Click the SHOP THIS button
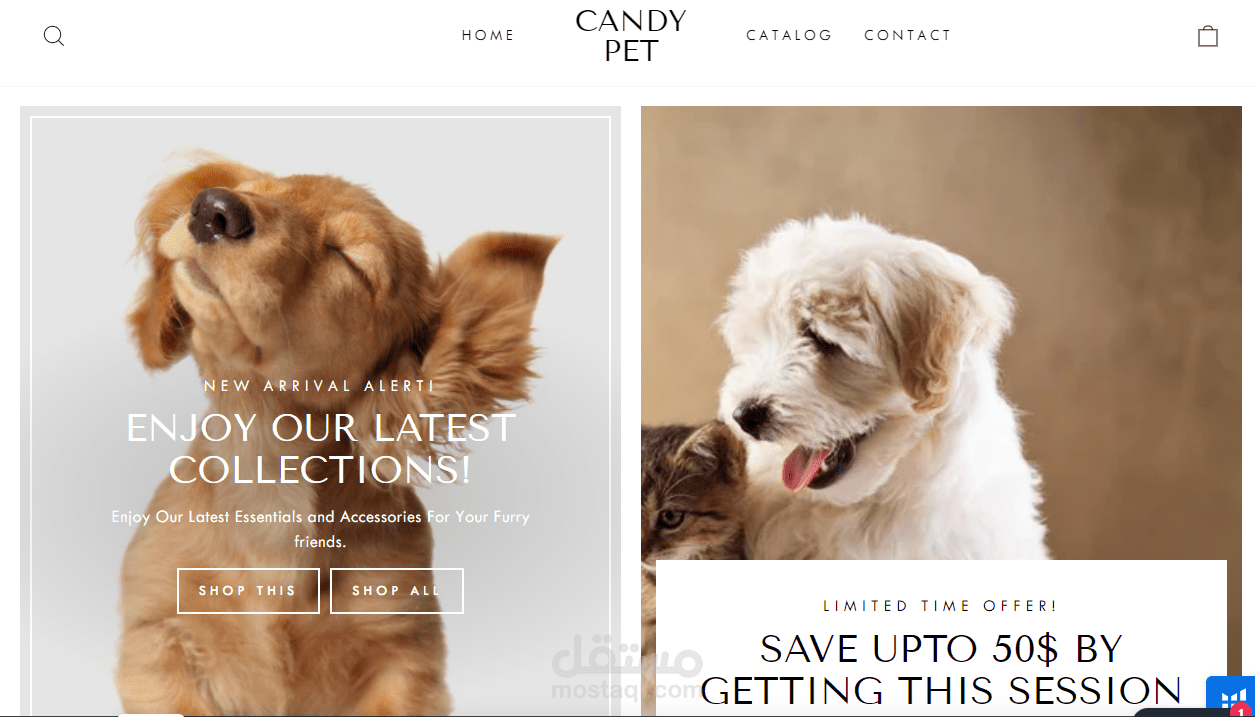 248,591
